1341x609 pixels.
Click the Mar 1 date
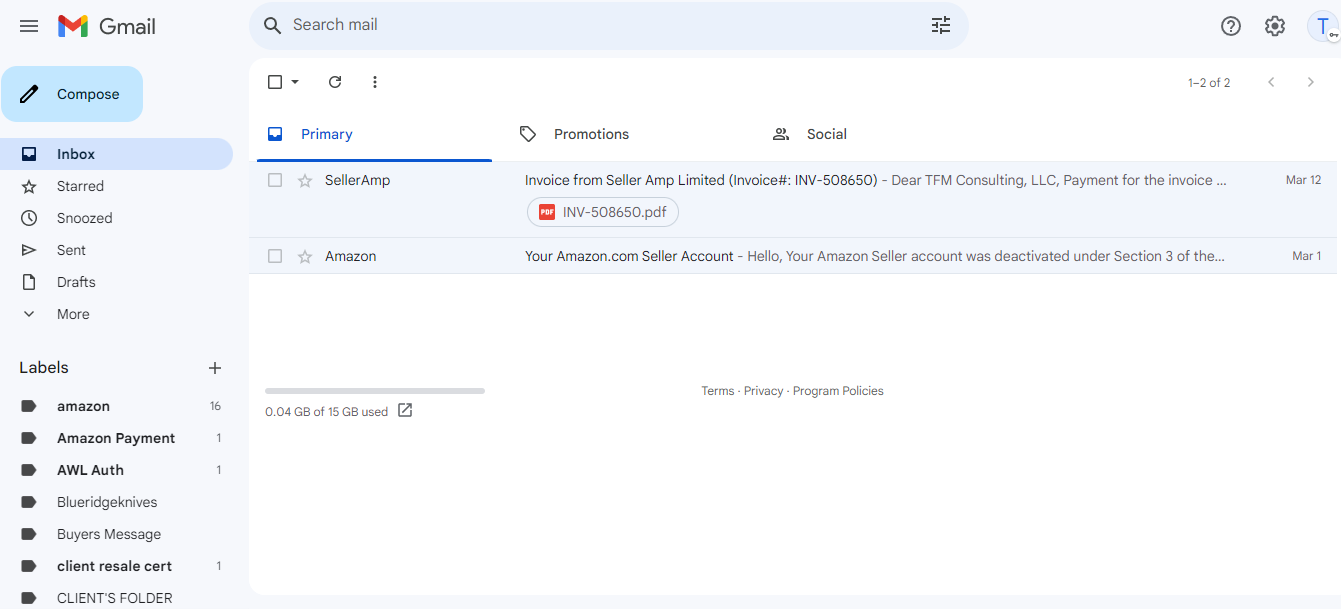pyautogui.click(x=1306, y=256)
